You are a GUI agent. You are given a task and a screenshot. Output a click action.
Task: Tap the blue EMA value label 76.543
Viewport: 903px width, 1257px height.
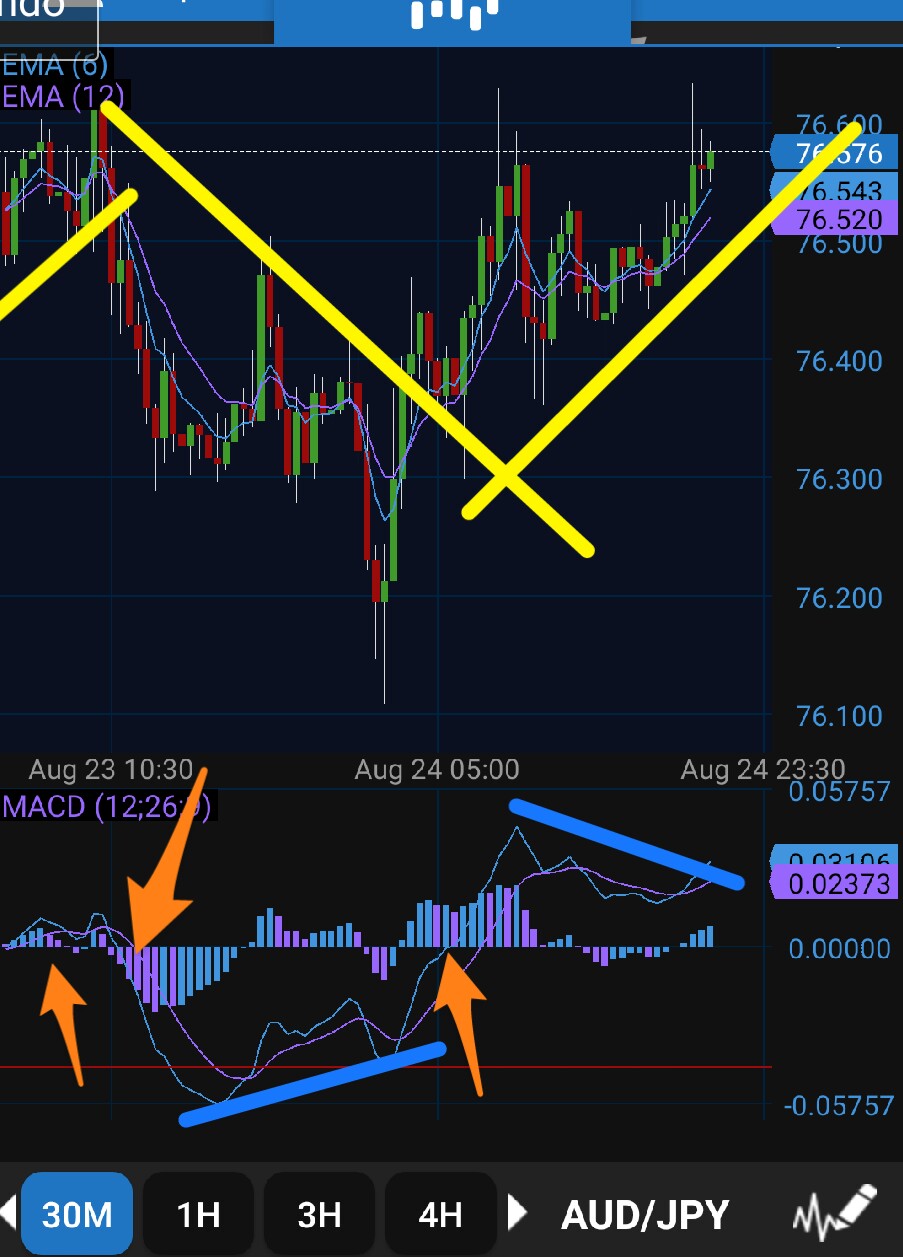click(x=837, y=190)
